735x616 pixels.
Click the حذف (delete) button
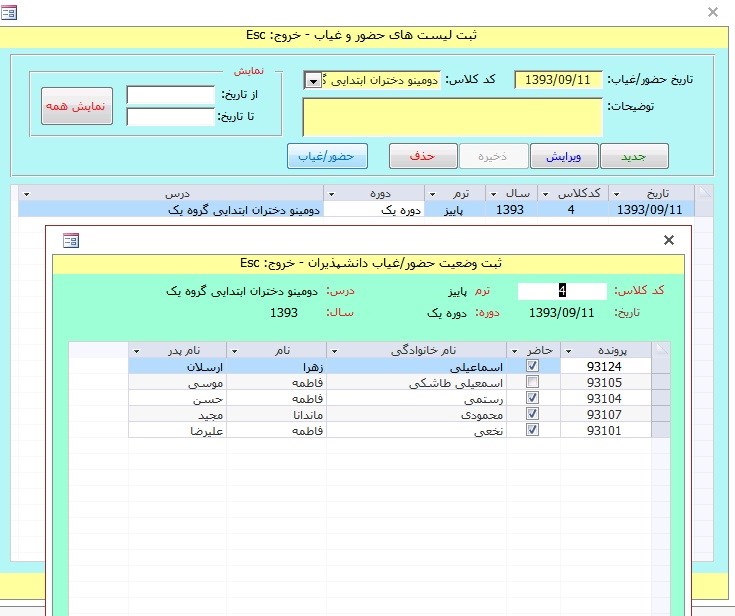(423, 156)
